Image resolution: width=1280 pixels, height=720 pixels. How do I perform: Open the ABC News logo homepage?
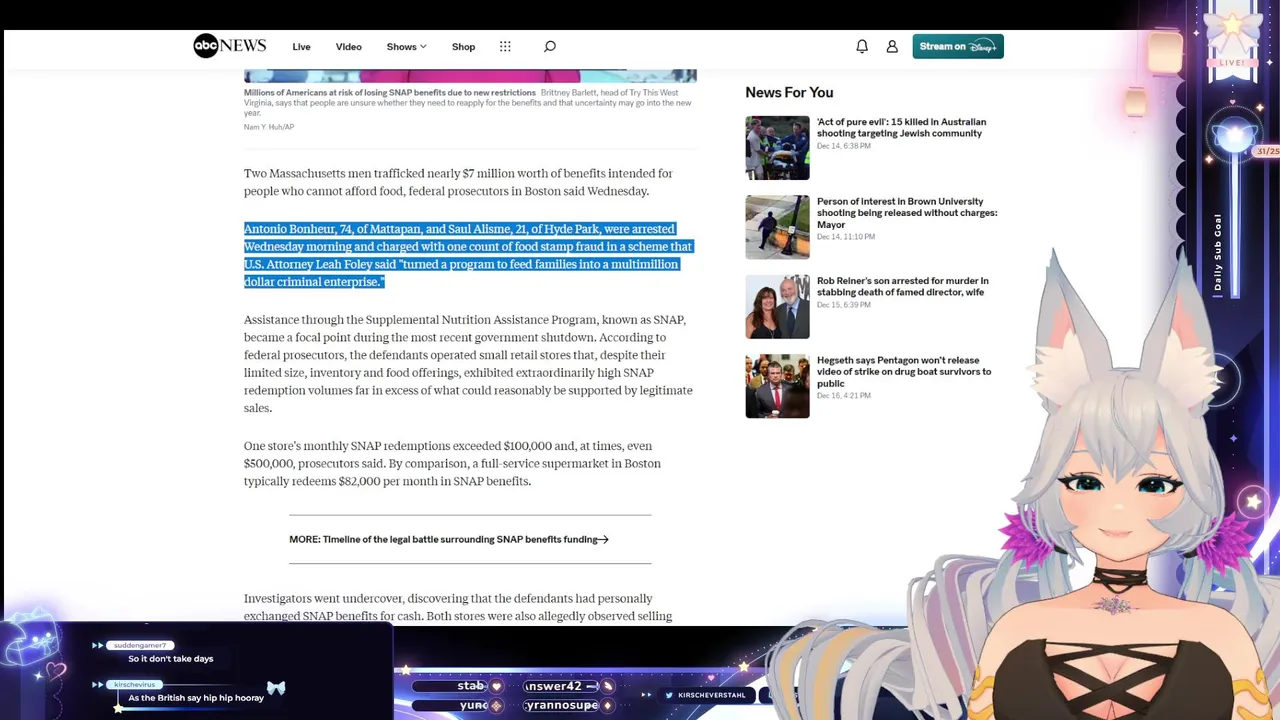(230, 46)
